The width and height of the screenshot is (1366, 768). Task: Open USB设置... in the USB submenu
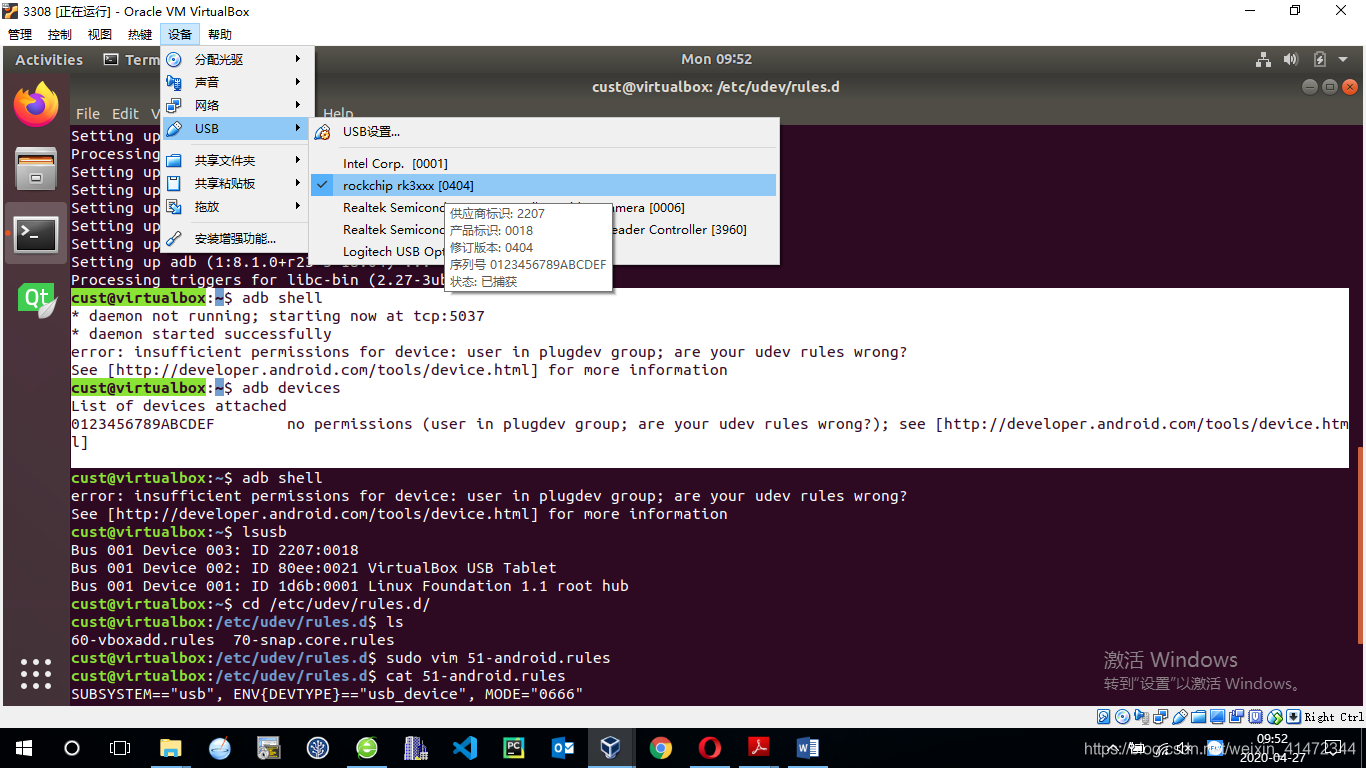point(543,132)
